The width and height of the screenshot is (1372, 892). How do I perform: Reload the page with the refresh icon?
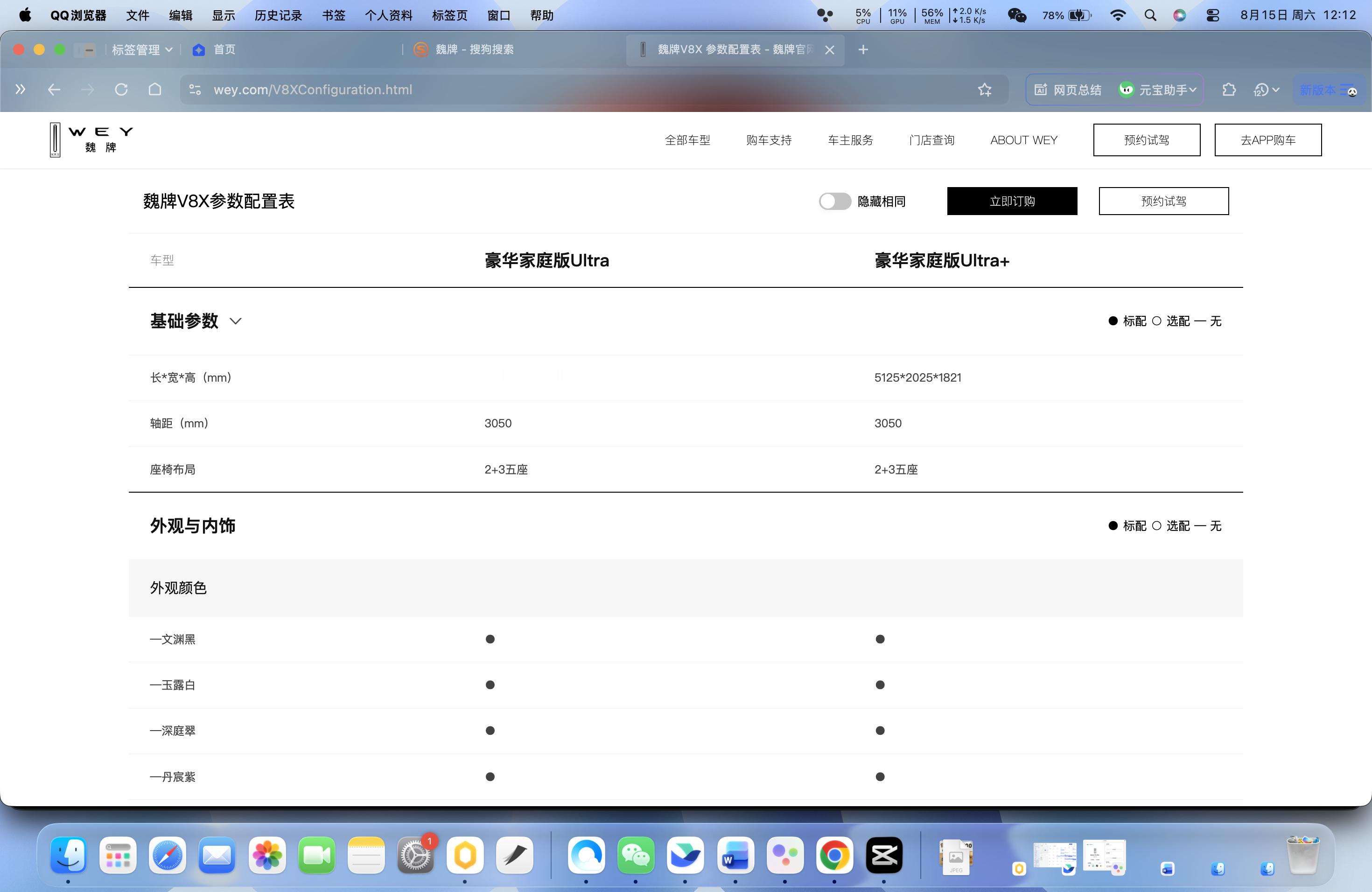click(121, 89)
